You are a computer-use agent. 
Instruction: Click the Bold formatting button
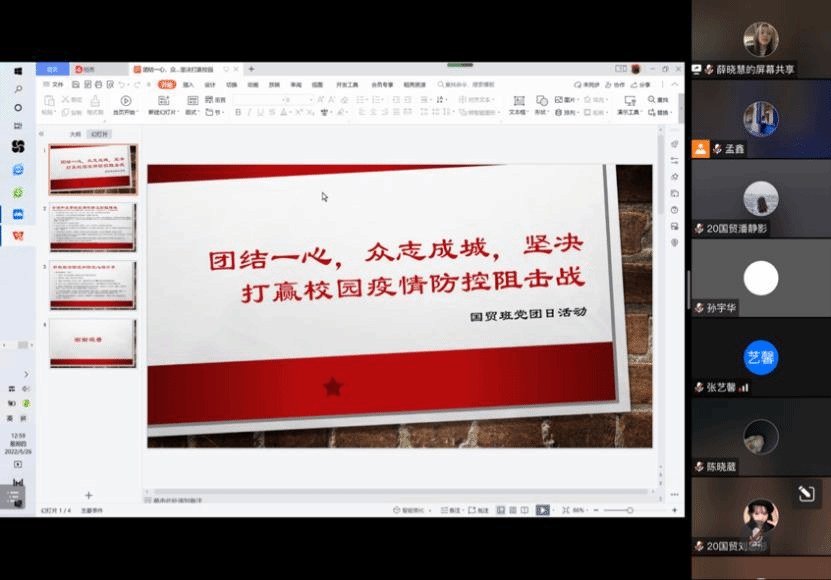click(x=237, y=113)
